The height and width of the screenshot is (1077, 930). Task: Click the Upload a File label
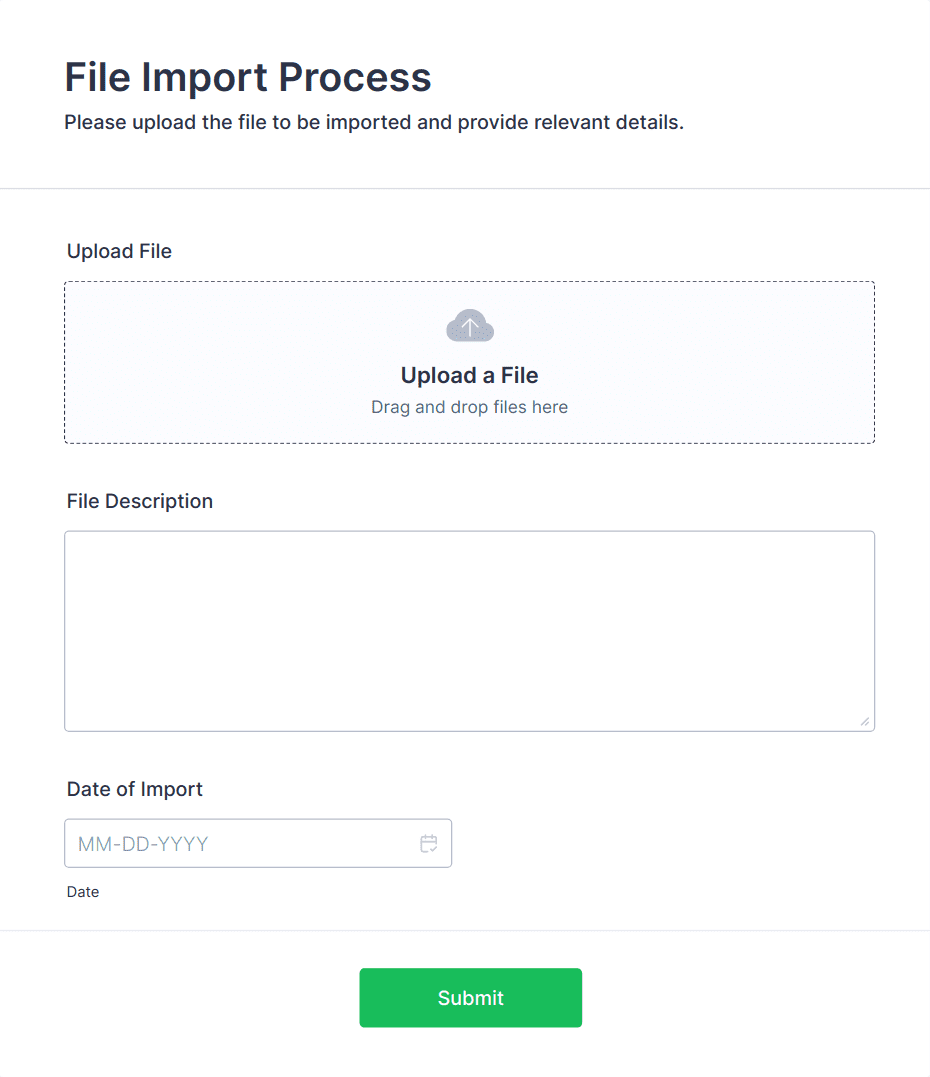[469, 375]
